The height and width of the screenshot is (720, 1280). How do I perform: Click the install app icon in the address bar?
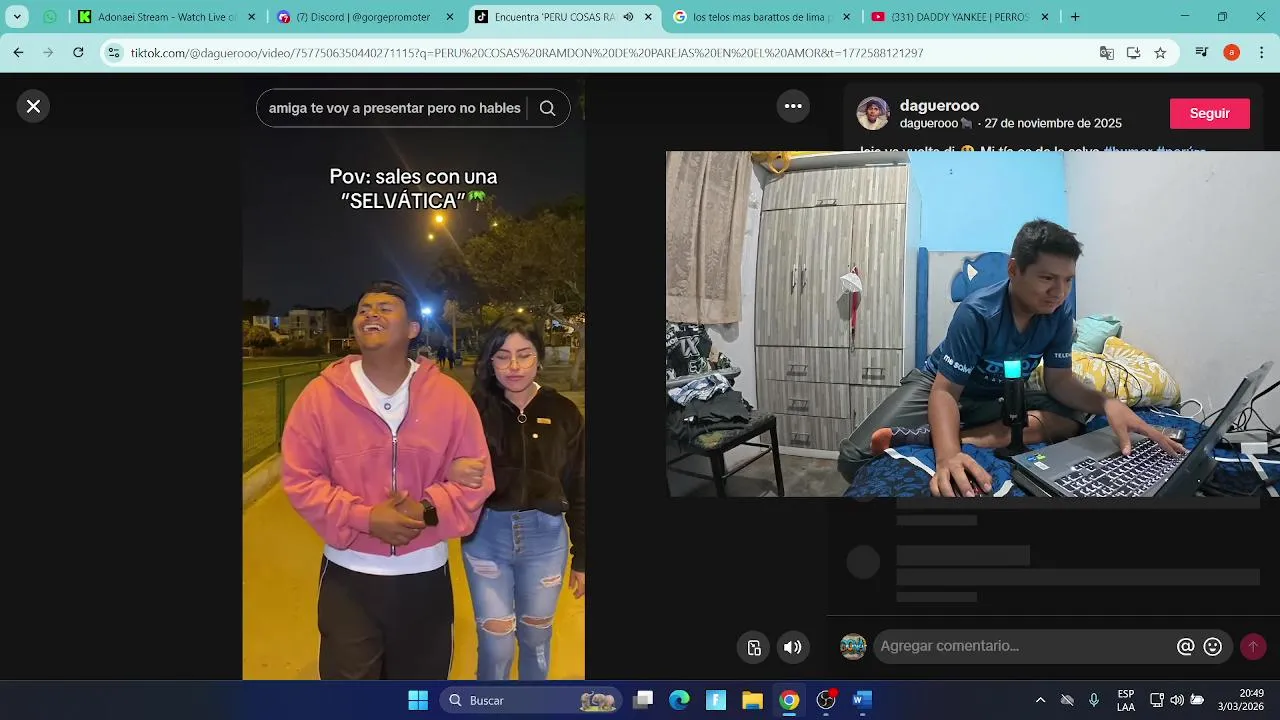(x=1134, y=53)
